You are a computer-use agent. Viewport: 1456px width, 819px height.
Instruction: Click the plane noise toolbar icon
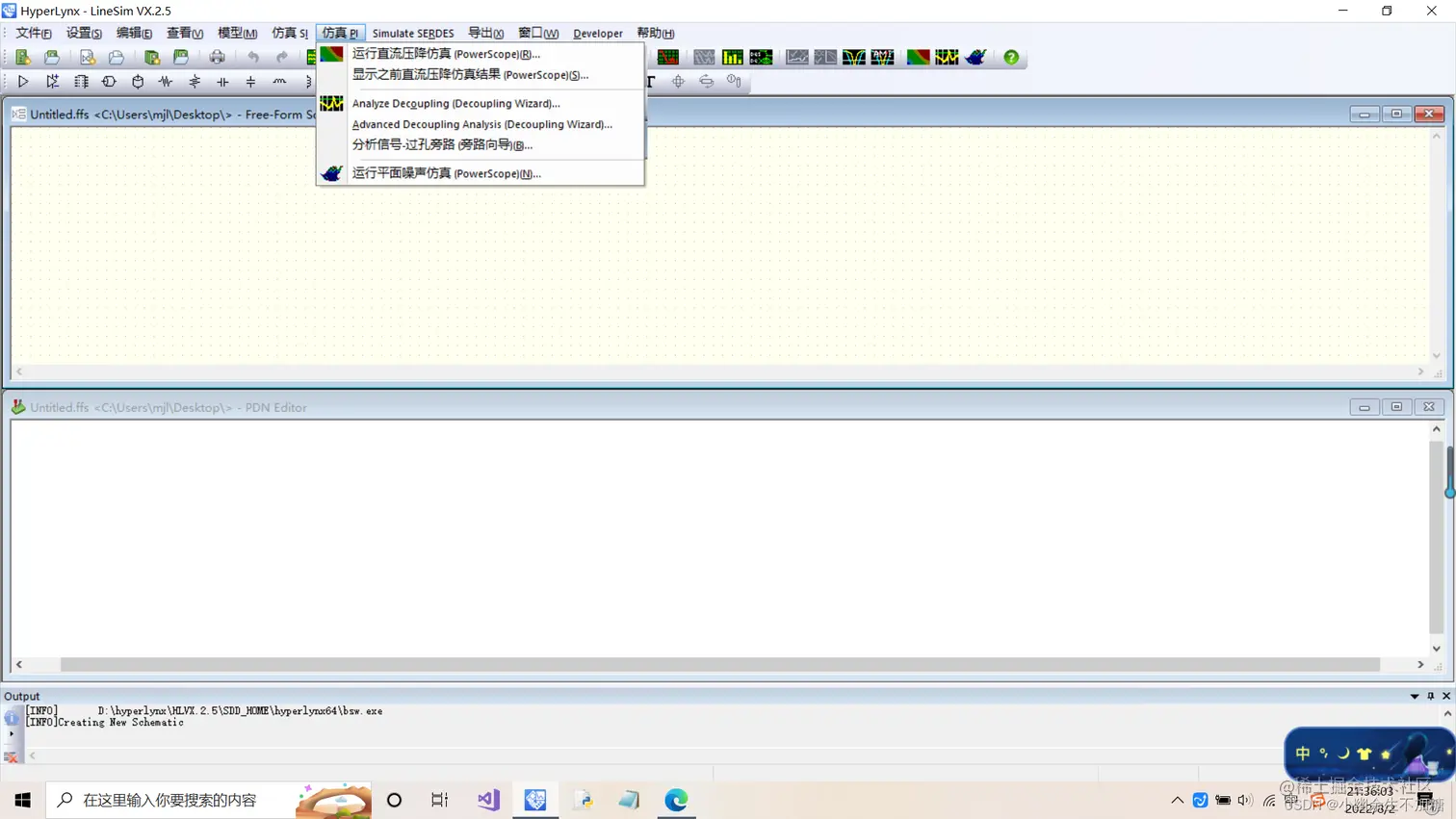pos(975,58)
